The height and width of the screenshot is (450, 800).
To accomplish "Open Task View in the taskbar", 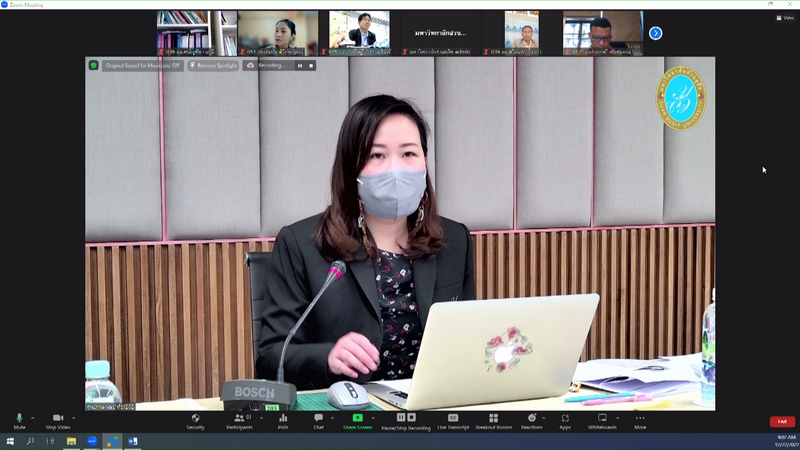I will tap(50, 441).
